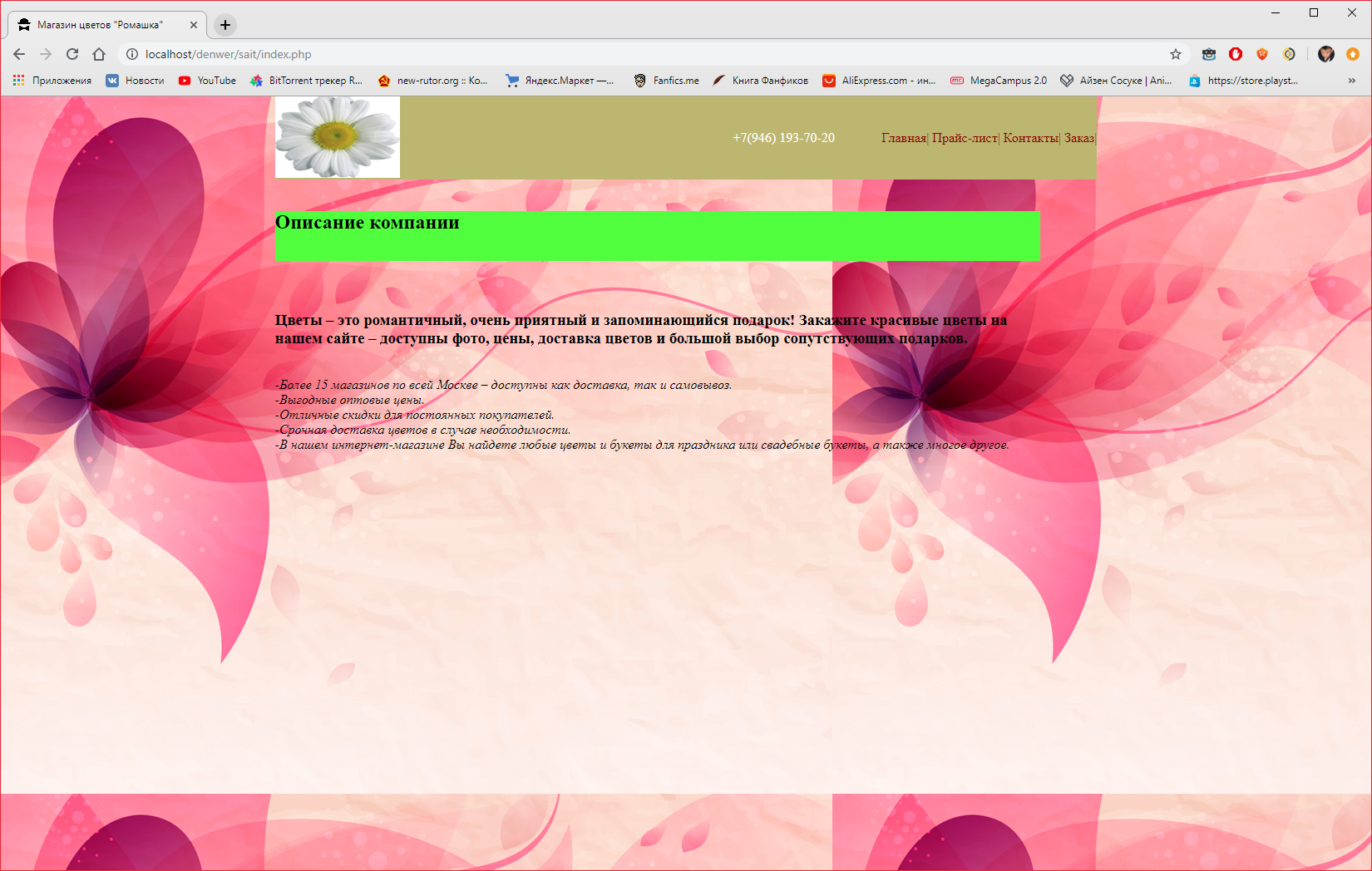Go to the Главная page link

pos(903,138)
